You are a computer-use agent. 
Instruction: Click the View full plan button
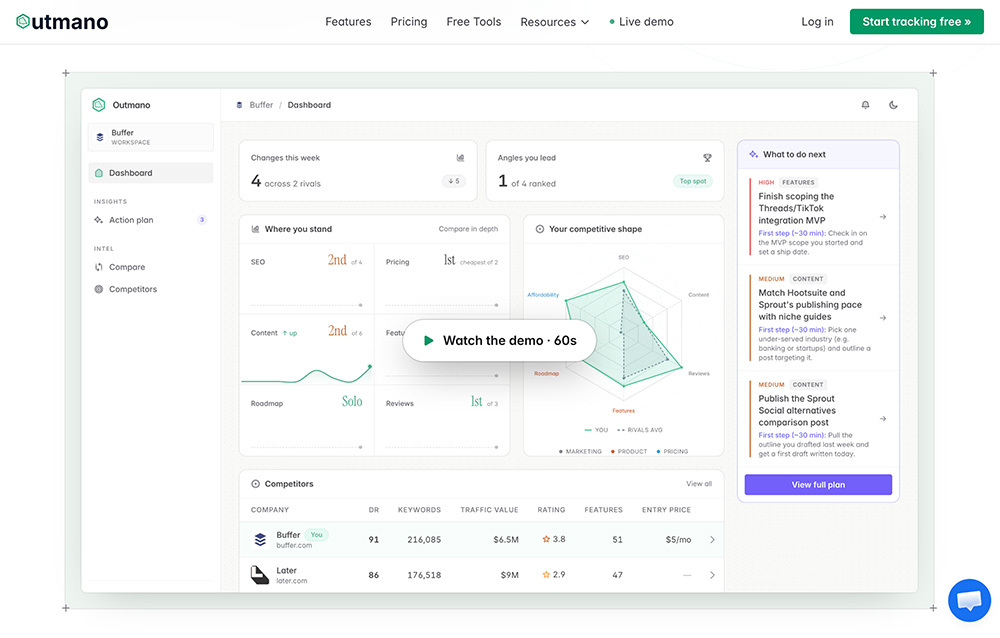818,485
